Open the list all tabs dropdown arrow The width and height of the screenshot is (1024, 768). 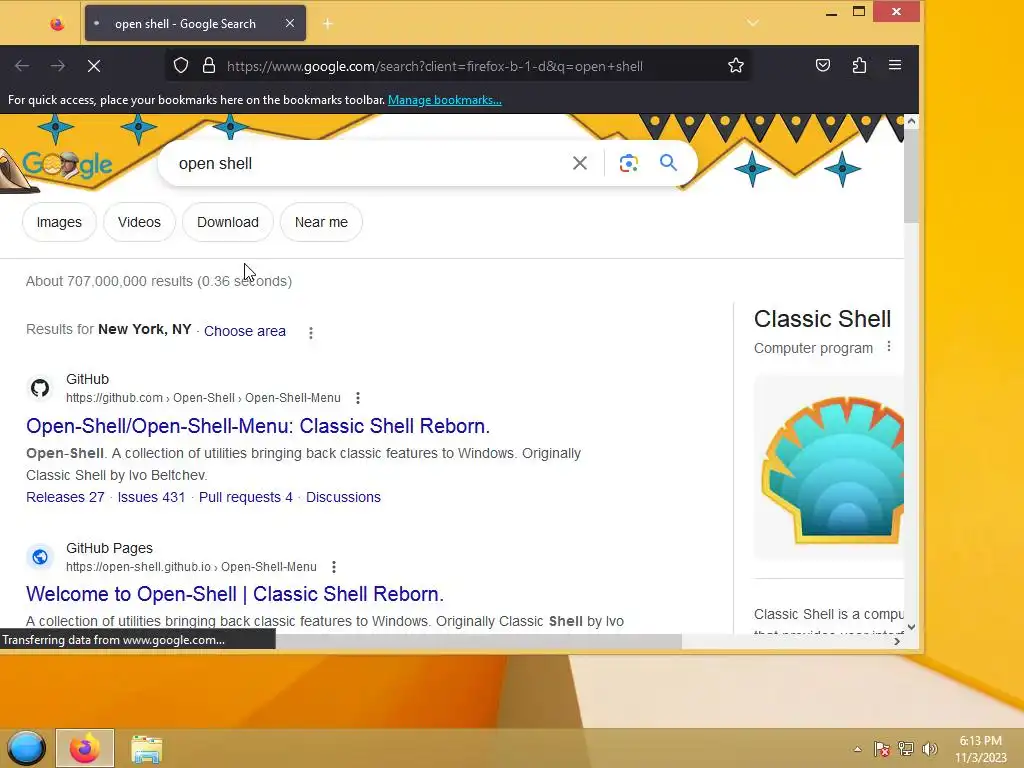(x=753, y=23)
